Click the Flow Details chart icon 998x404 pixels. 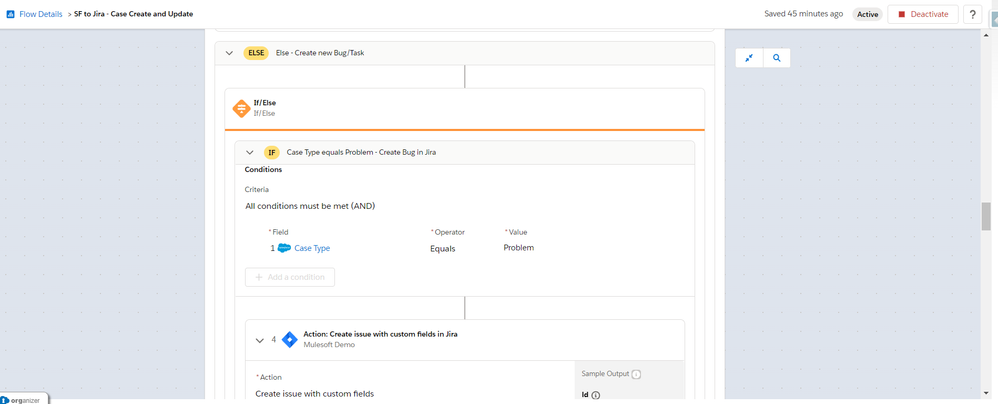click(x=10, y=14)
